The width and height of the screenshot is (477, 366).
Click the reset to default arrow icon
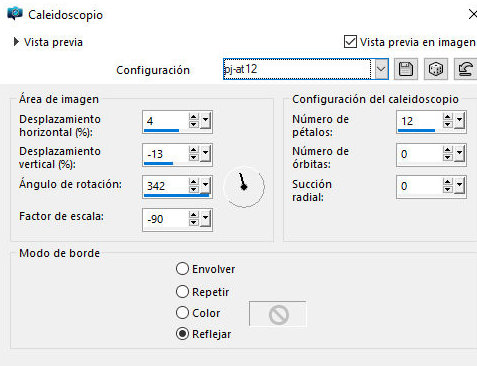pyautogui.click(x=466, y=69)
